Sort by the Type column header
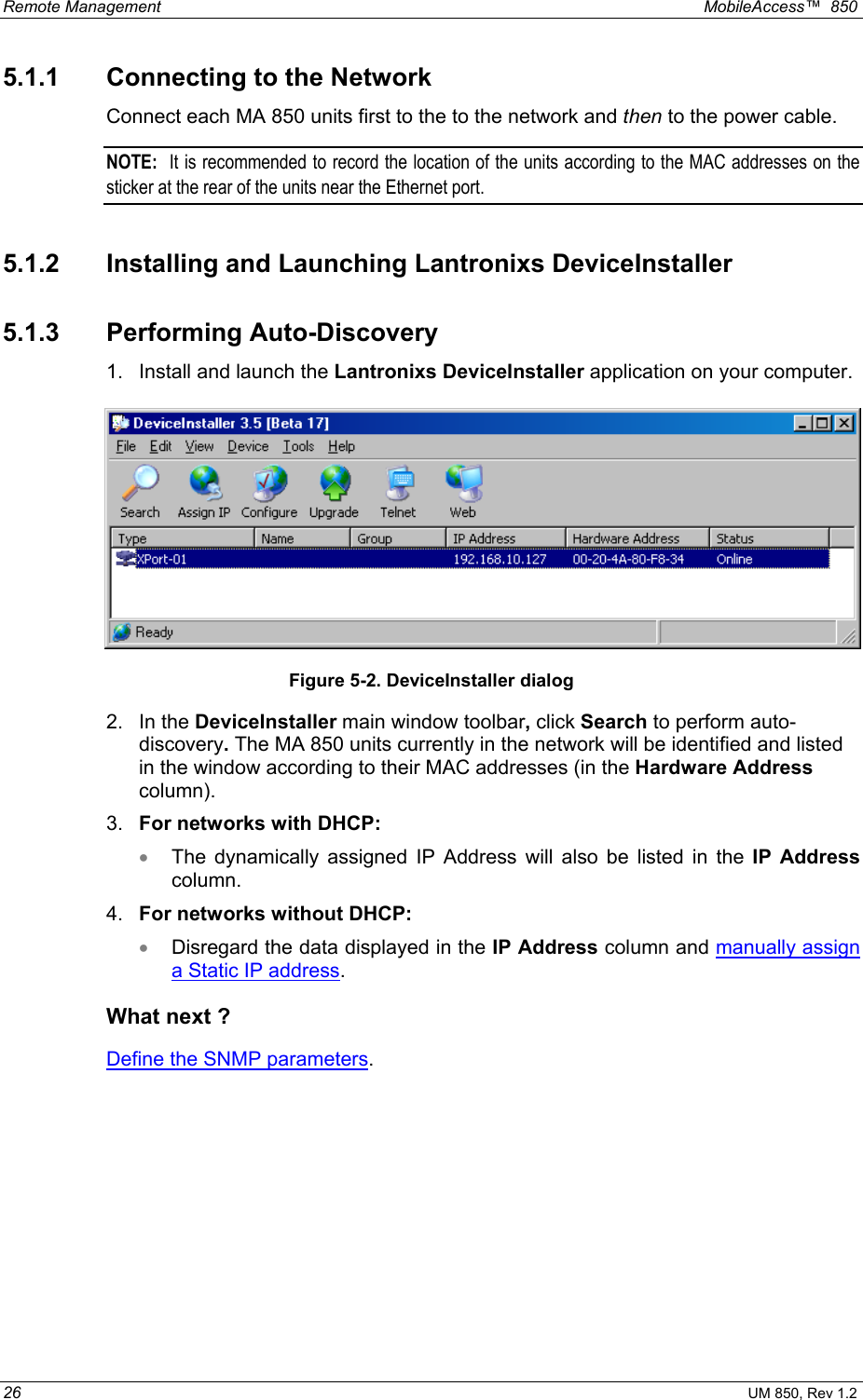 [x=183, y=538]
